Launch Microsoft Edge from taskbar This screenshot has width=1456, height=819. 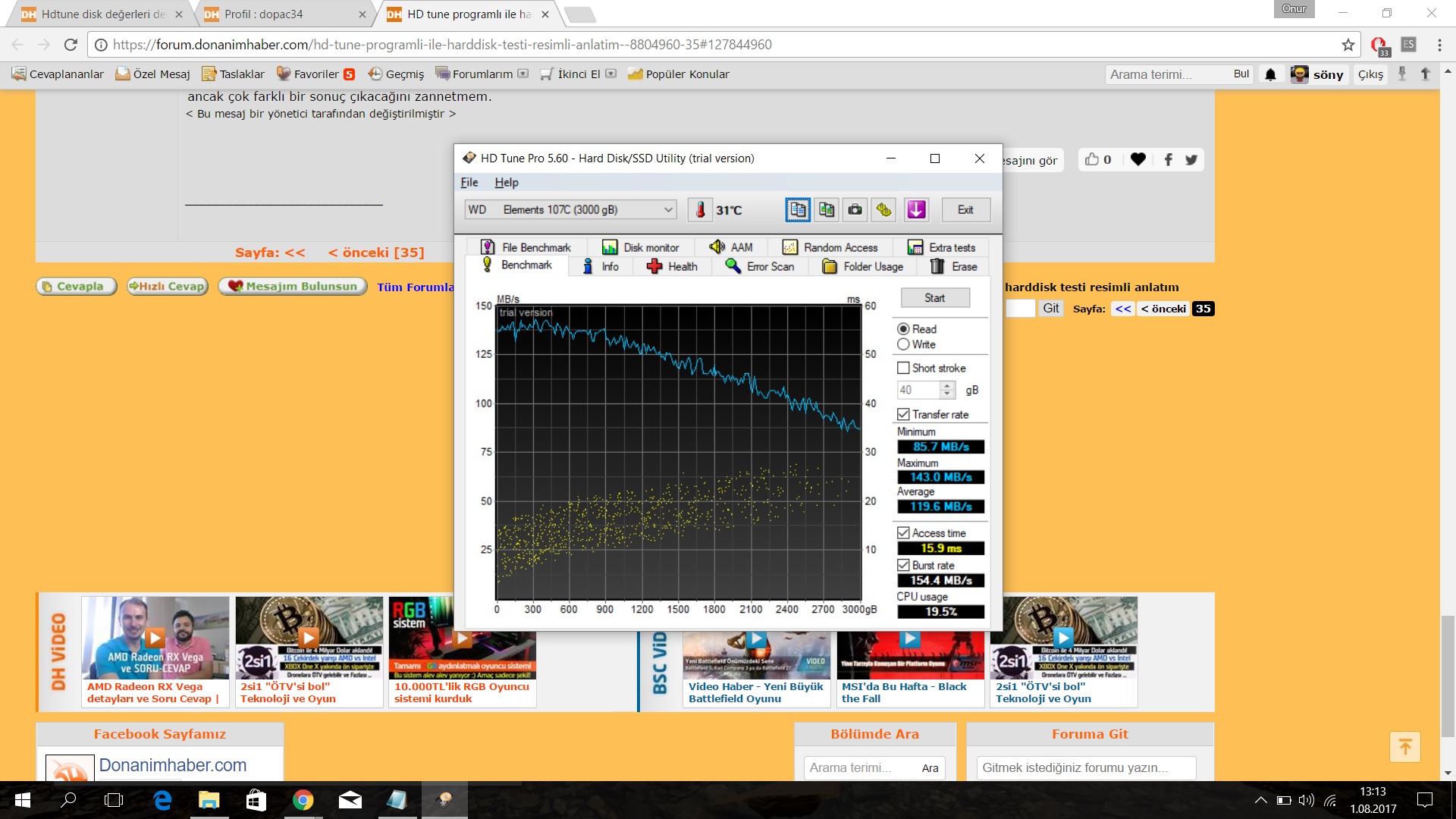click(x=162, y=800)
